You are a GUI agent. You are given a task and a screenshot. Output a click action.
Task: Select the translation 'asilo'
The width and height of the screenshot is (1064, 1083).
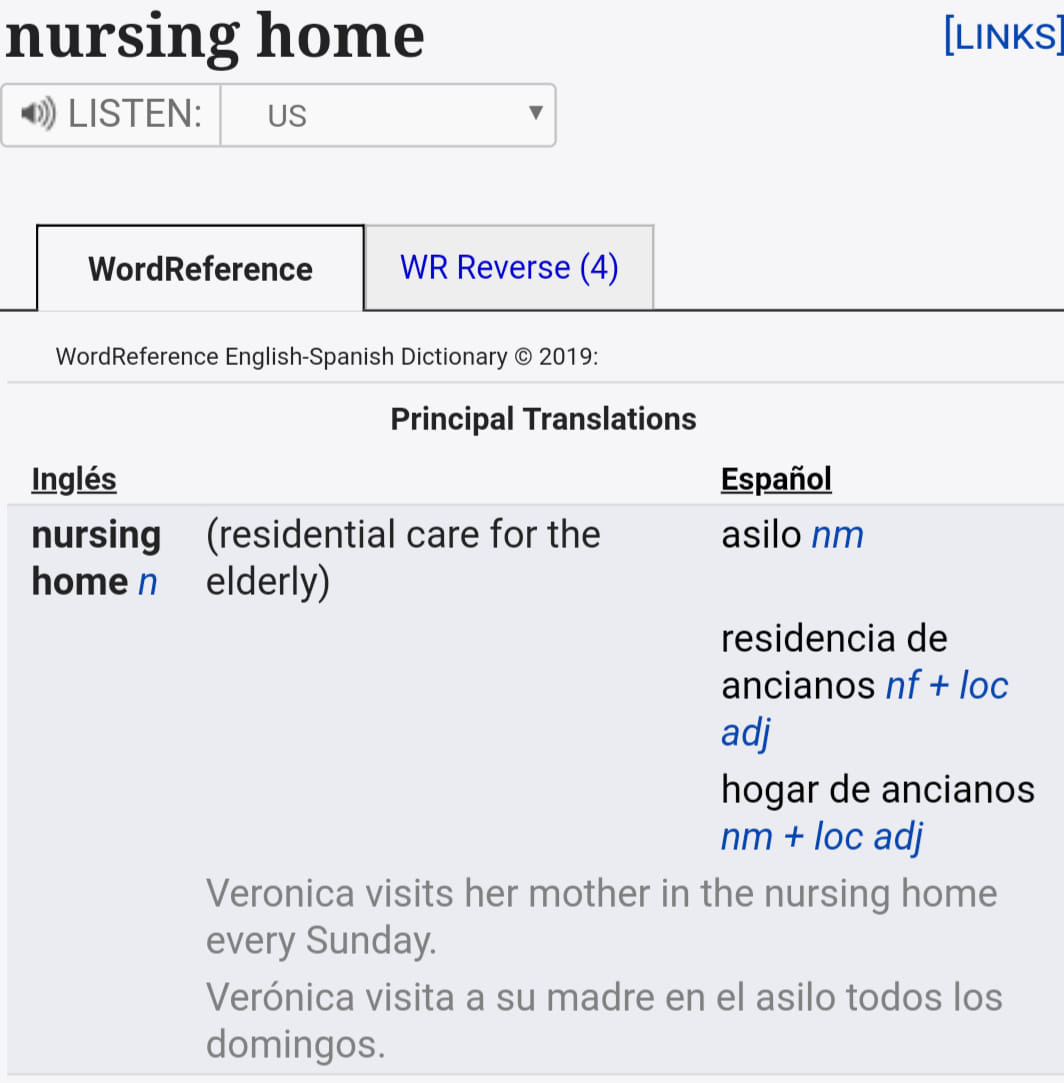[x=761, y=535]
